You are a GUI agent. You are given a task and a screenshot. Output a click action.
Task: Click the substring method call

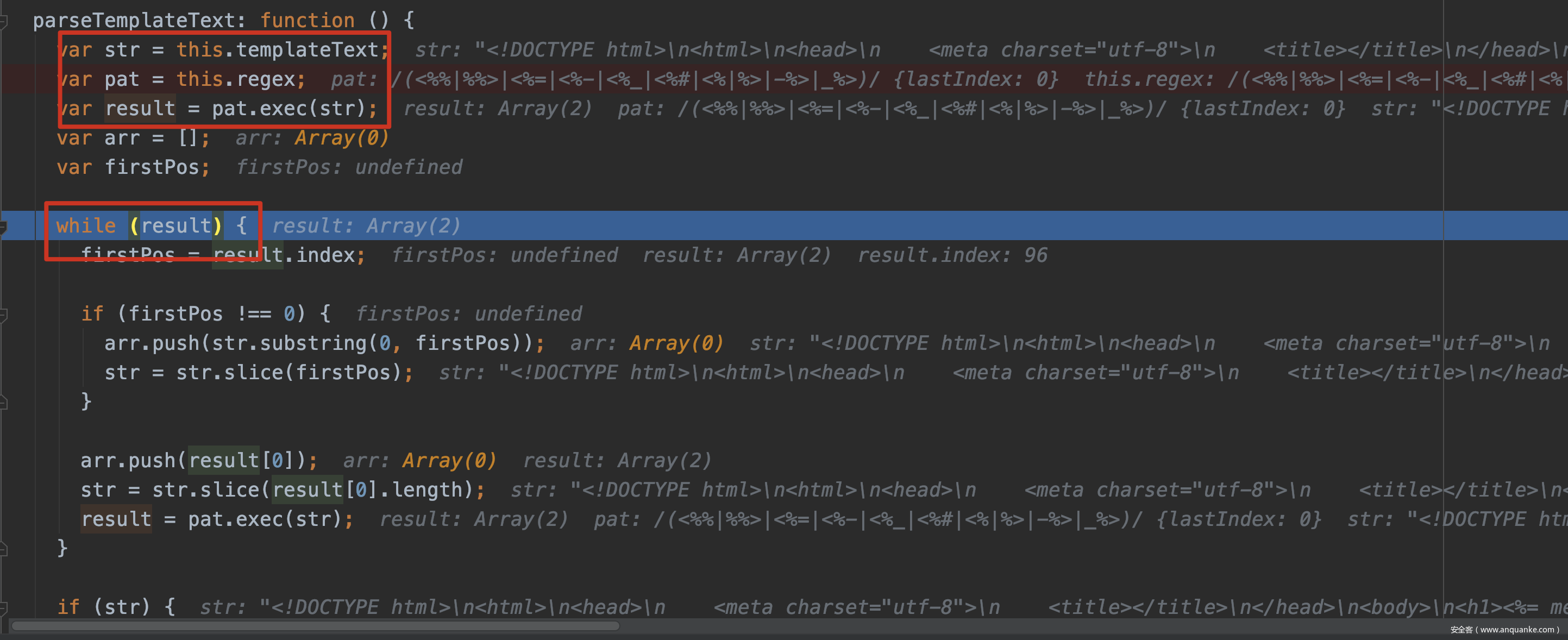coord(313,343)
